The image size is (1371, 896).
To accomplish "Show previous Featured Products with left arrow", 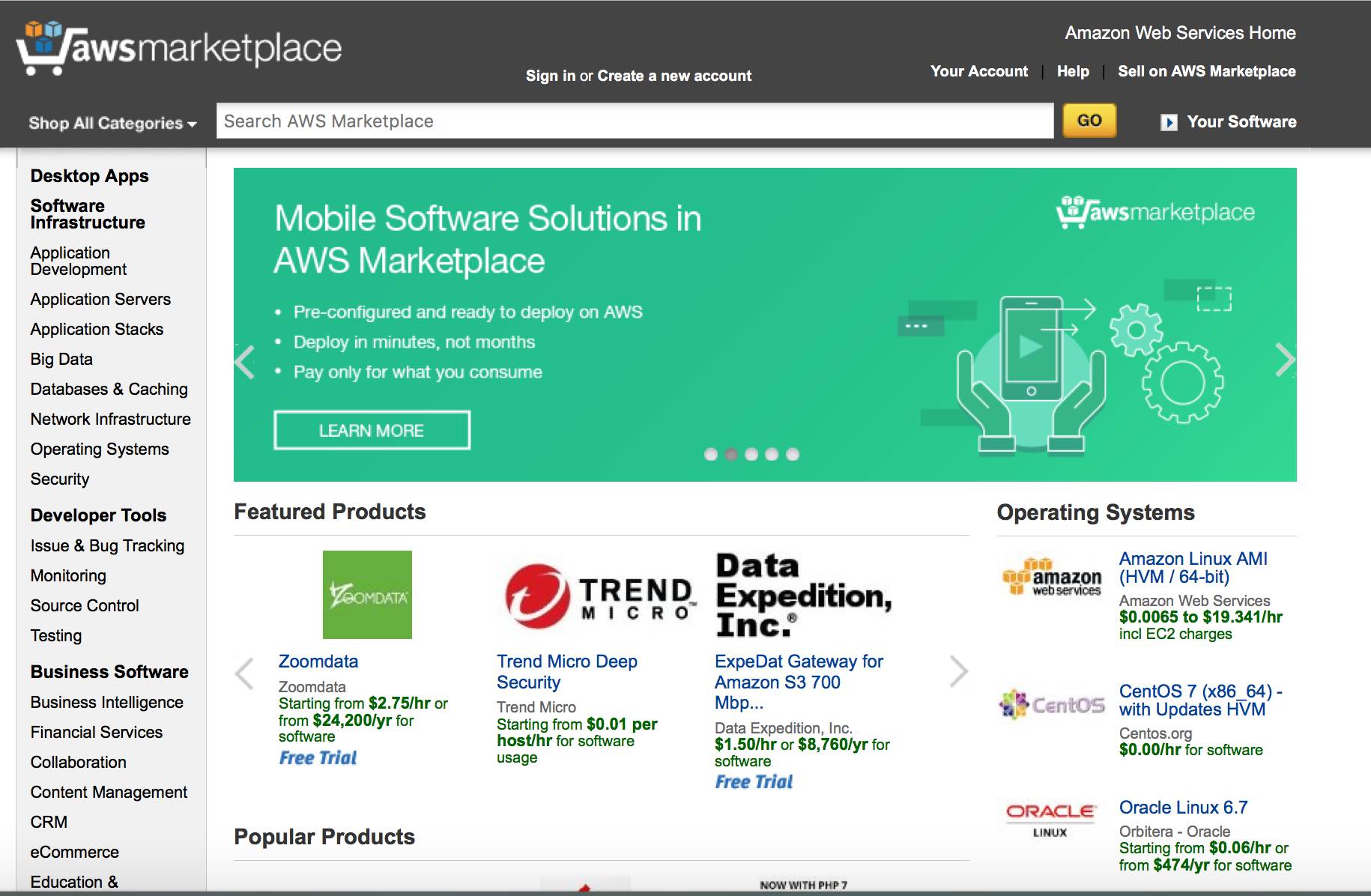I will click(x=243, y=673).
